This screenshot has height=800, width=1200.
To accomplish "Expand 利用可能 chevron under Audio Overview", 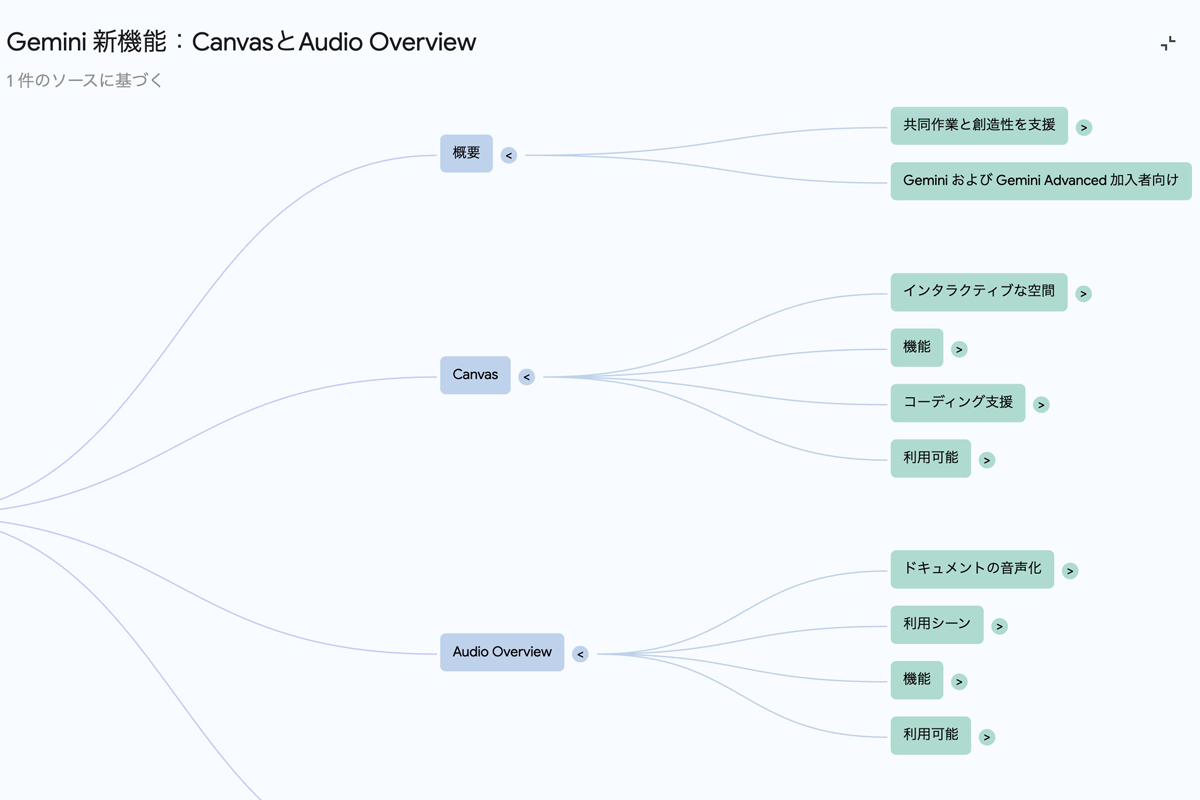I will pos(987,737).
